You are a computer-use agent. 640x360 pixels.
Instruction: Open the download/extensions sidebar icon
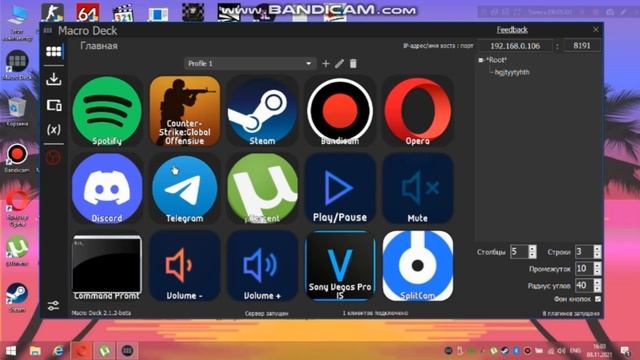coord(53,79)
